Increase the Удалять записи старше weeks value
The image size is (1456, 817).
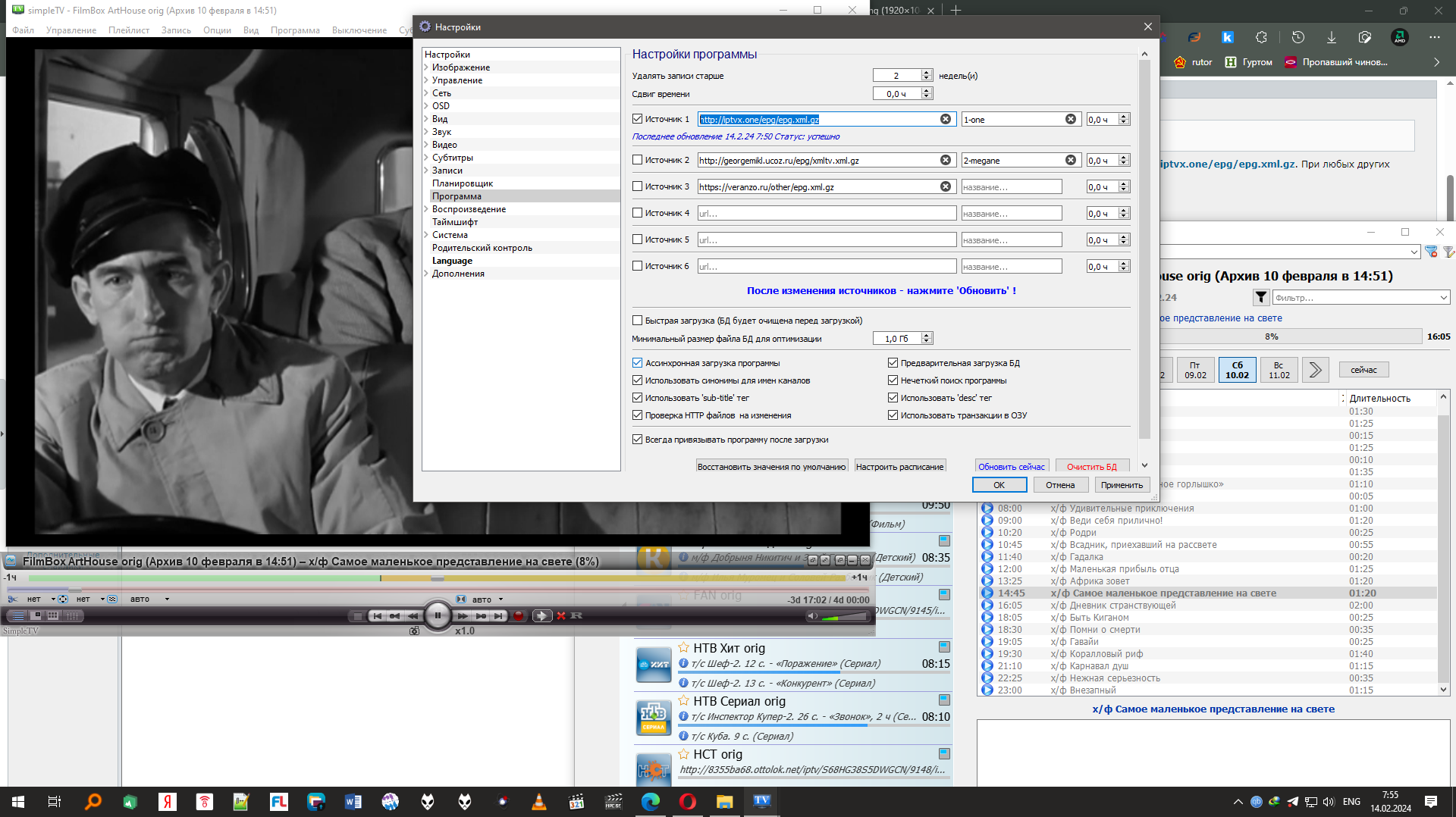[x=927, y=72]
